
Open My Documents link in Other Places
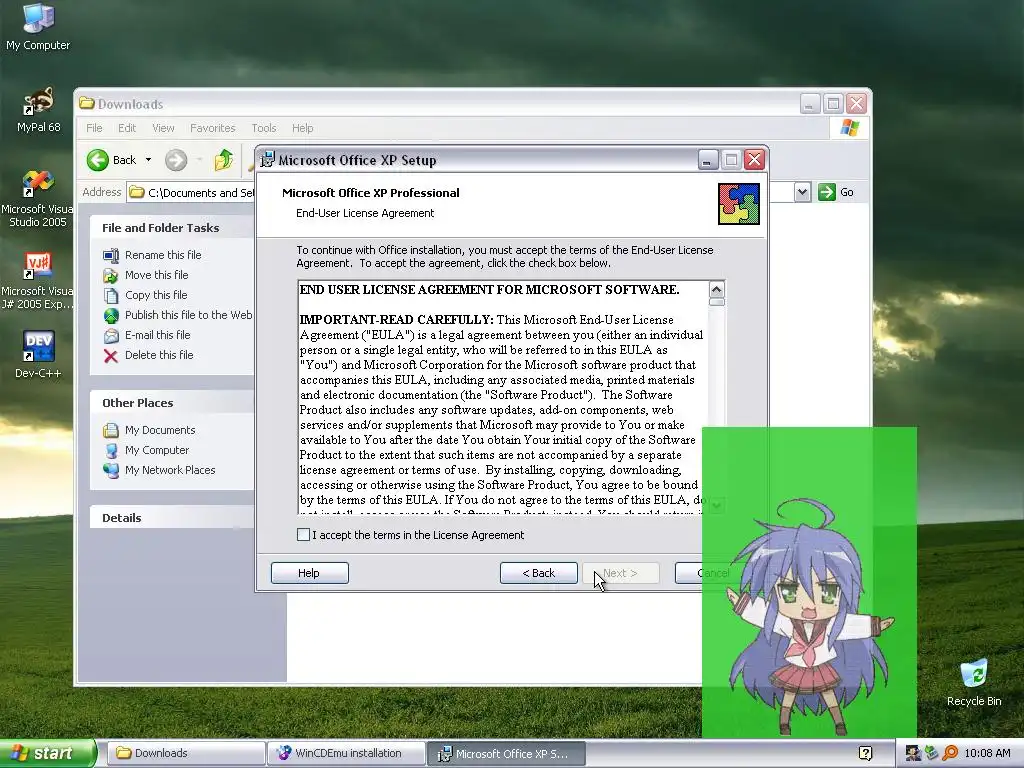[160, 430]
